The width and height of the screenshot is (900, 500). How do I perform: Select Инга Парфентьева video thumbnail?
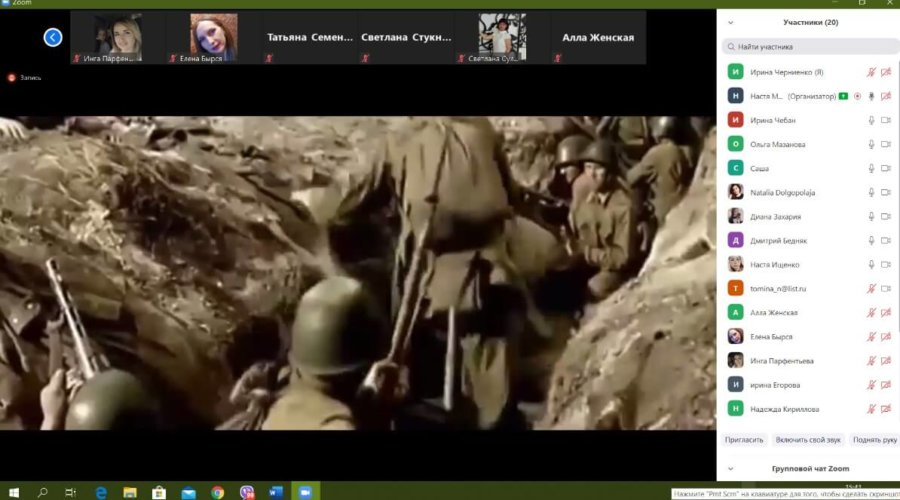coord(118,38)
